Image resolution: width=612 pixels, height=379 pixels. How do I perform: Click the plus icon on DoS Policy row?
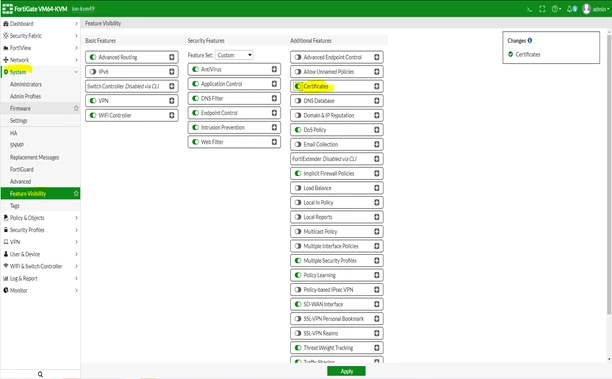[x=377, y=130]
